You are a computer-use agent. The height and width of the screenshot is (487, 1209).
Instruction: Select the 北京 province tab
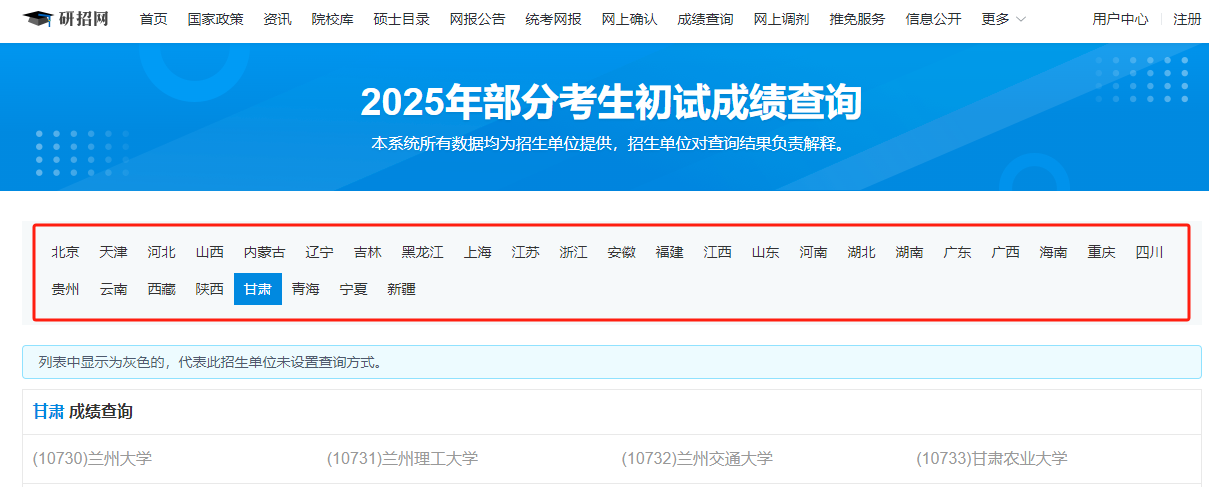coord(66,252)
